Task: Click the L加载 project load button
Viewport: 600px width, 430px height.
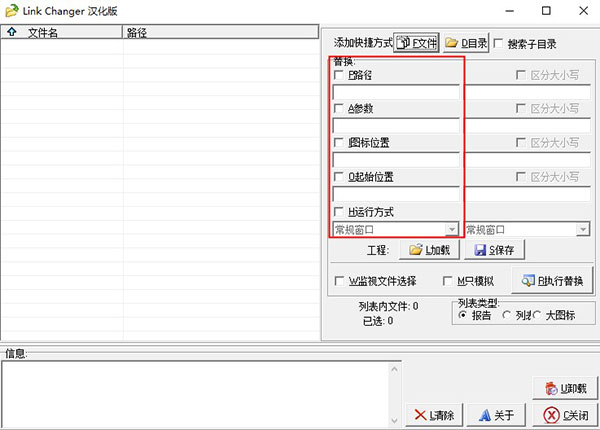Action: [430, 250]
